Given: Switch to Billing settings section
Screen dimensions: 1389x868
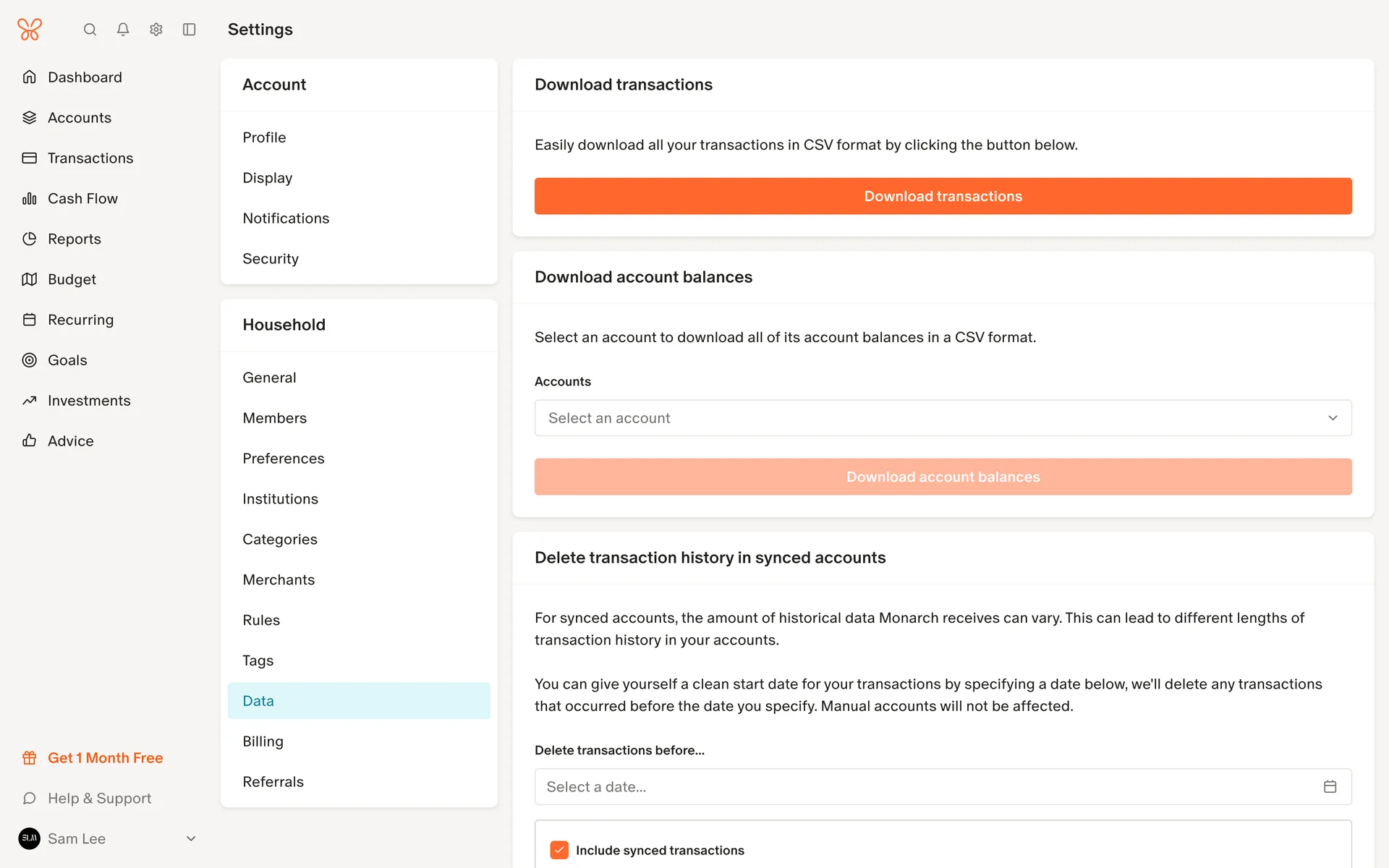Looking at the screenshot, I should coord(263,741).
